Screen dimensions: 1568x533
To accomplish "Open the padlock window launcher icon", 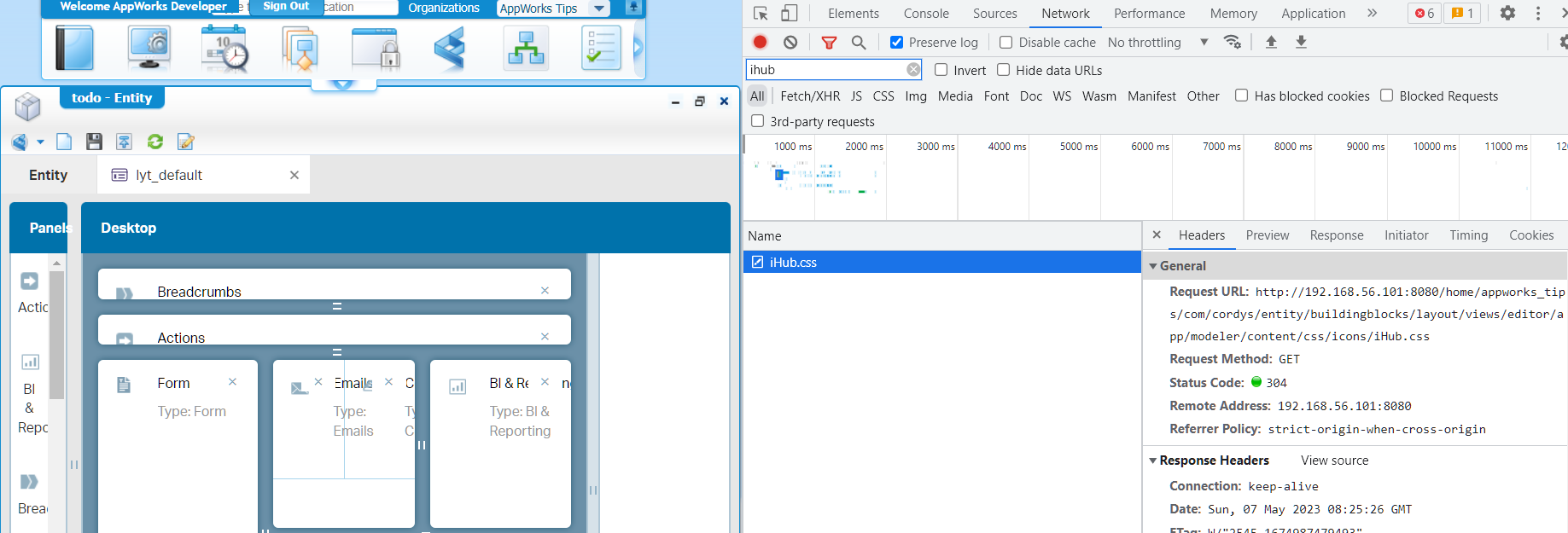I will [376, 48].
